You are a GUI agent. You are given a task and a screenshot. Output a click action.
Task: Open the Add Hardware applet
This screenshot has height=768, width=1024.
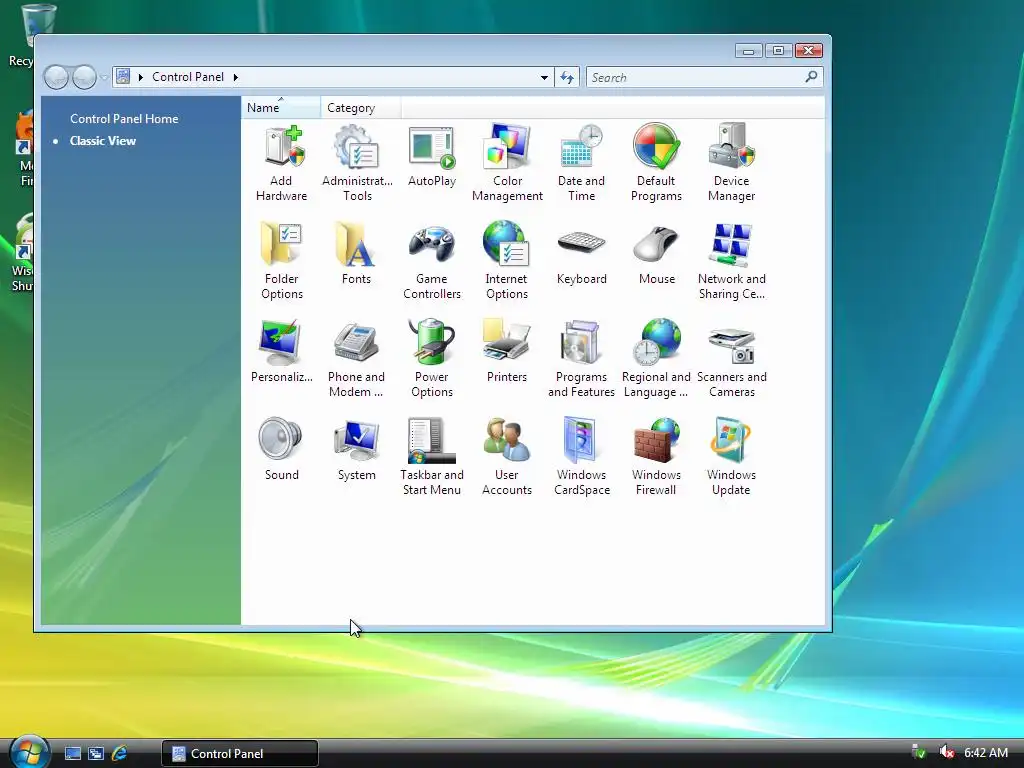click(281, 163)
